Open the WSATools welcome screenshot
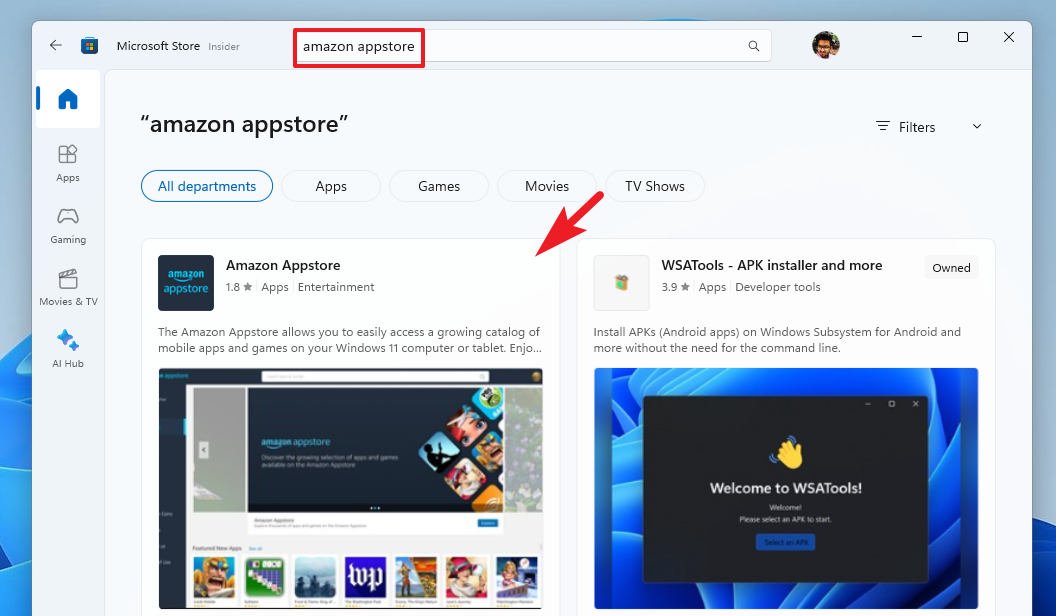 (786, 488)
